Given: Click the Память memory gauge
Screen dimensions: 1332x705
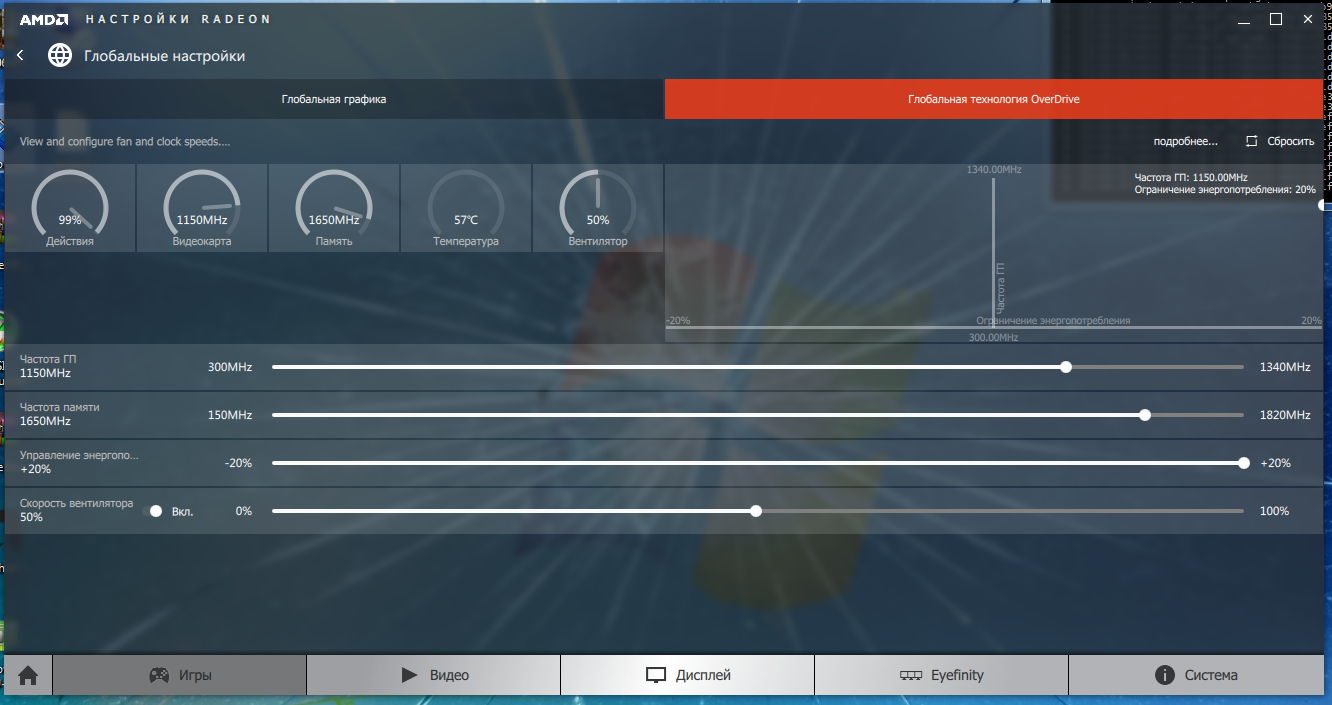Looking at the screenshot, I should pos(334,208).
